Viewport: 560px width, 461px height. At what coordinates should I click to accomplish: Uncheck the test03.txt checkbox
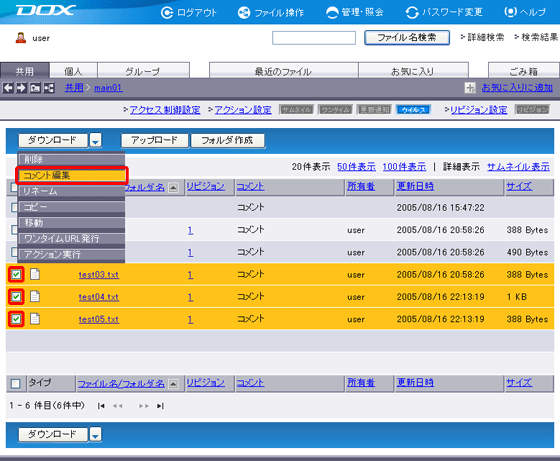[16, 275]
